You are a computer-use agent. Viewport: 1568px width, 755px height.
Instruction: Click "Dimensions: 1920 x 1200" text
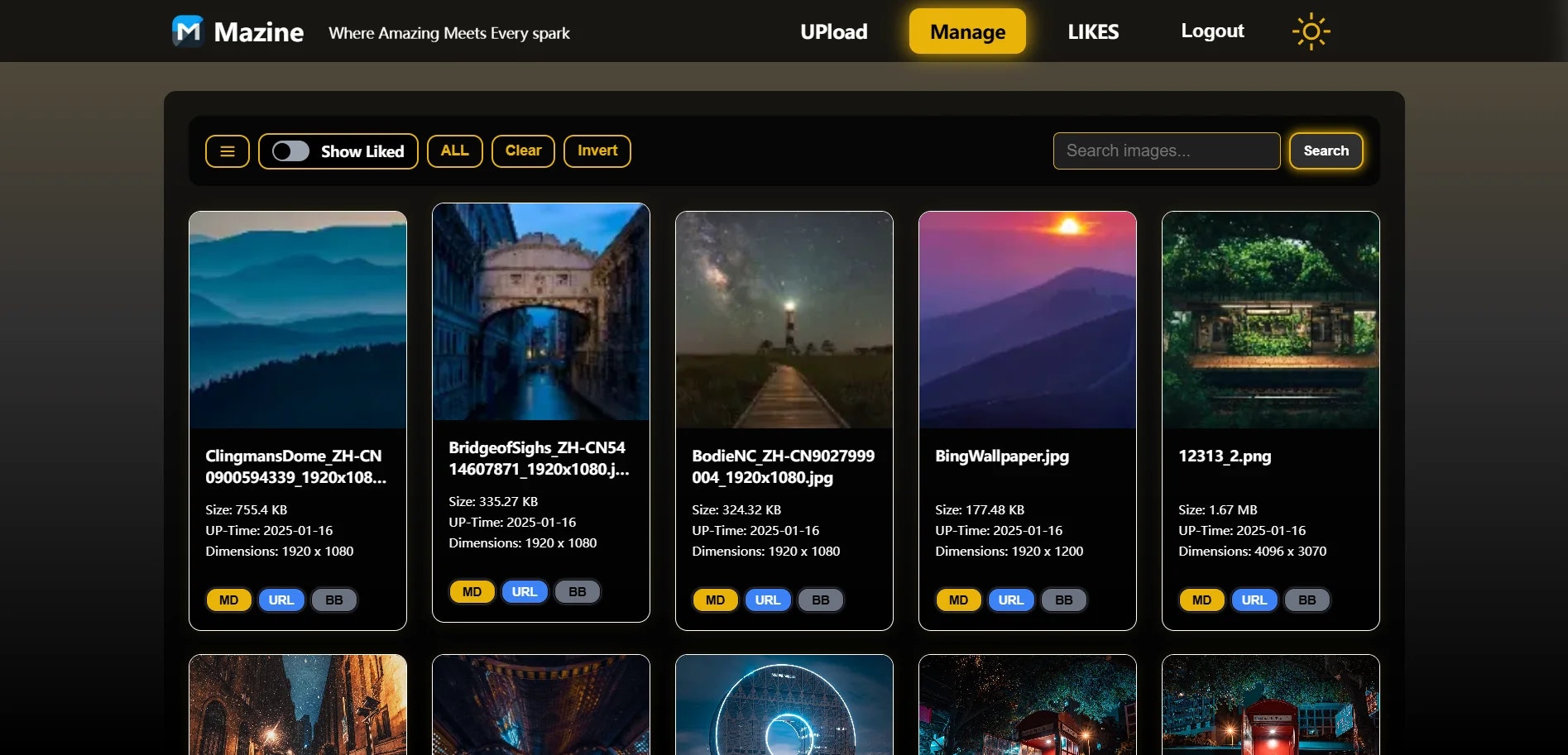(1009, 551)
